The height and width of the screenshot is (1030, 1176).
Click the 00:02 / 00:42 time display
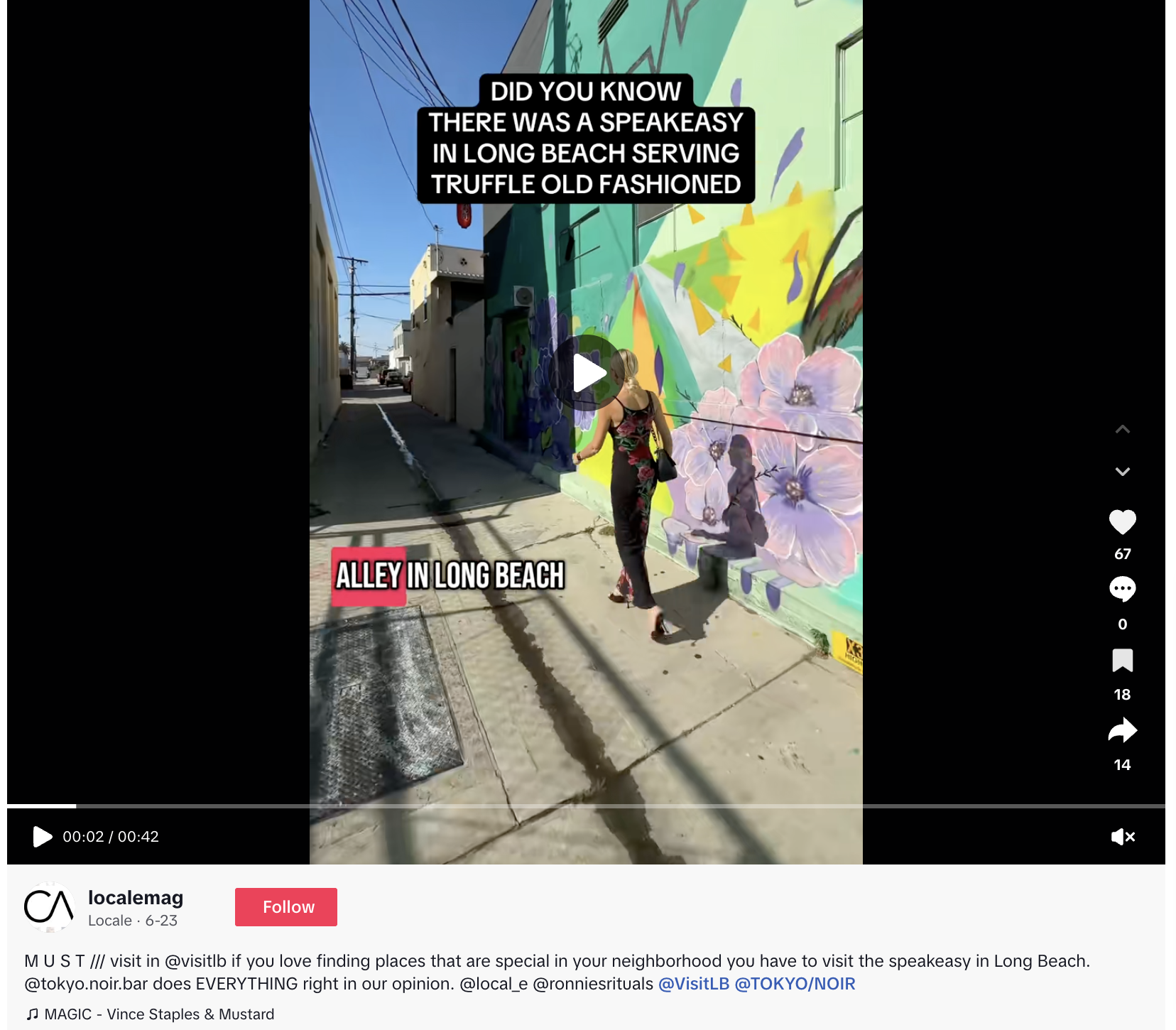coord(111,837)
